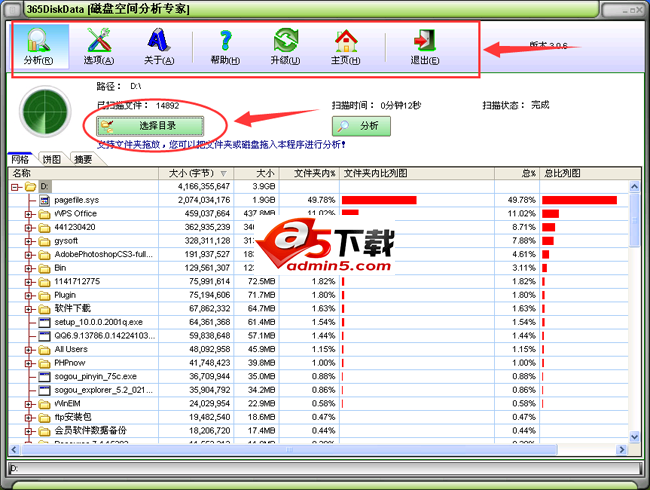Viewport: 650px width, 490px height.
Task: Expand the 1141712775 folder node
Action: (28, 282)
